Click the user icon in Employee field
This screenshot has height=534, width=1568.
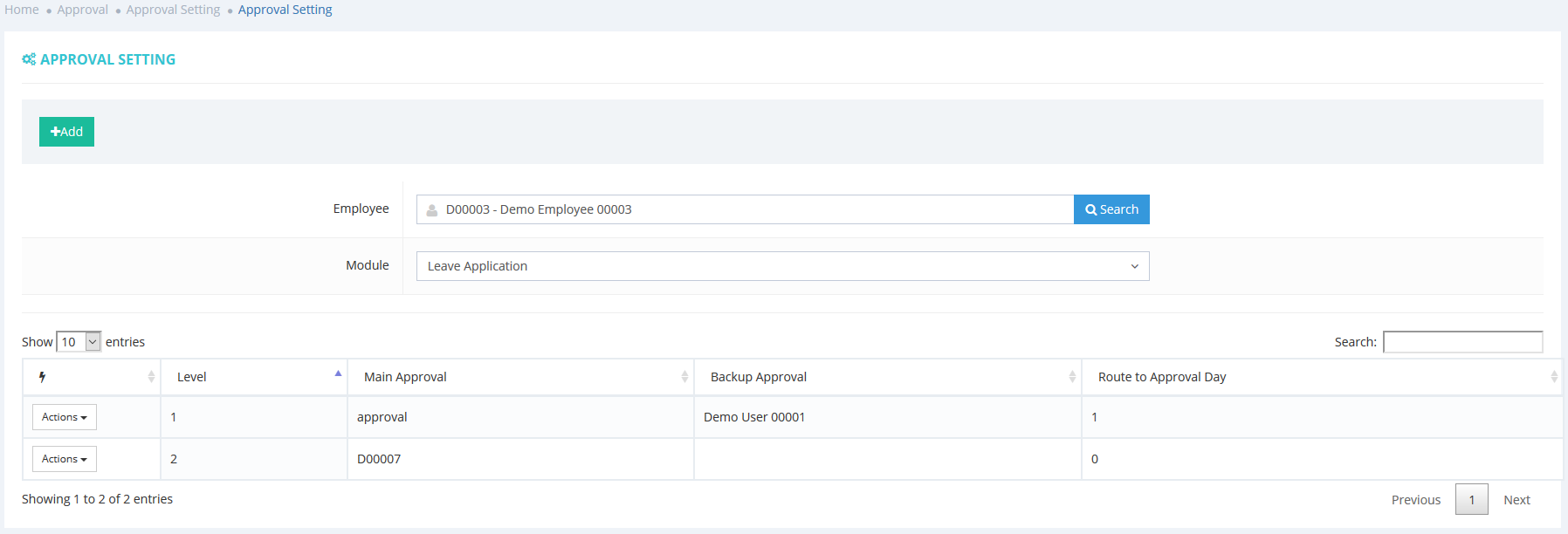pos(432,210)
